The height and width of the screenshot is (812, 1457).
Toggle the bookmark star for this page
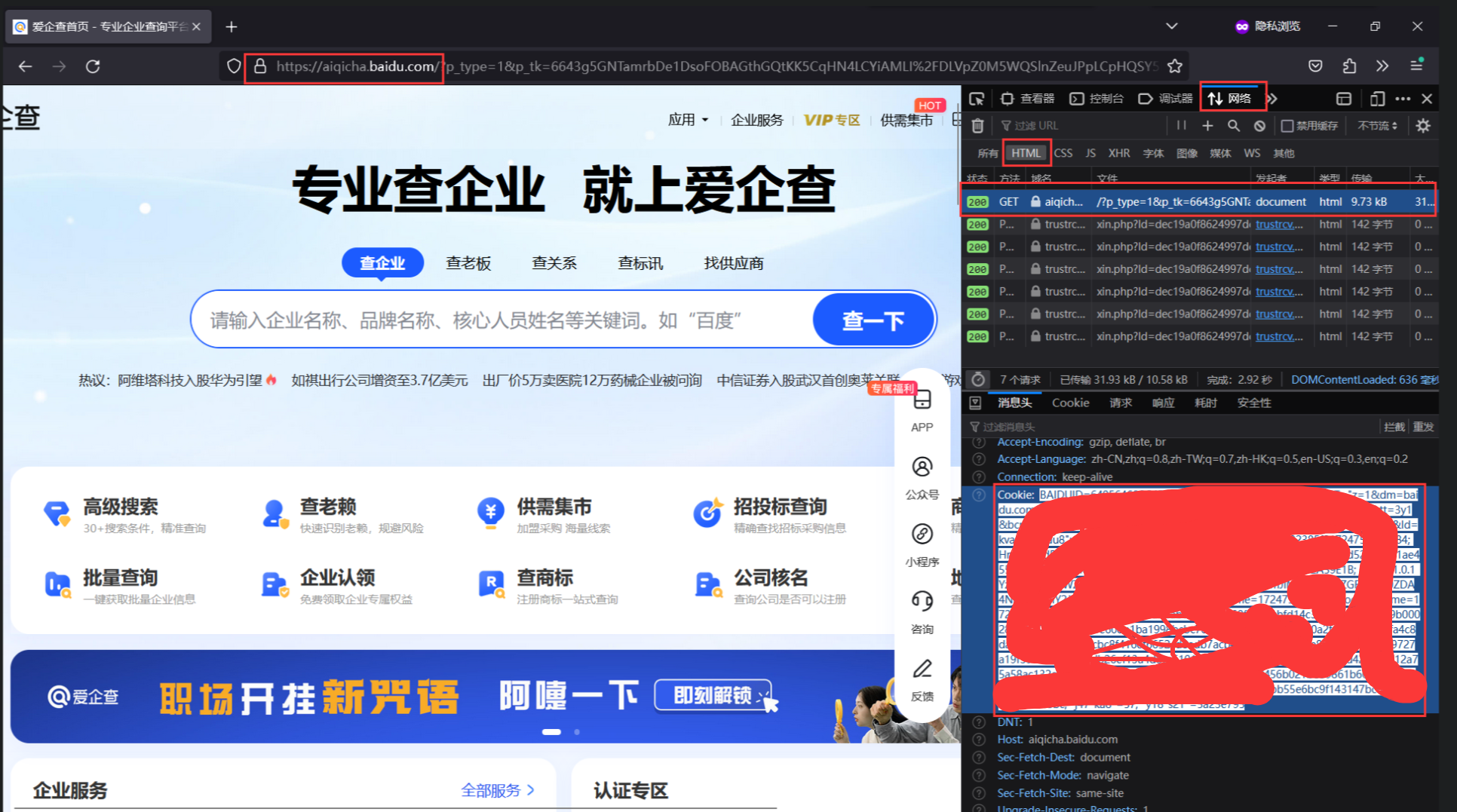pyautogui.click(x=1175, y=66)
